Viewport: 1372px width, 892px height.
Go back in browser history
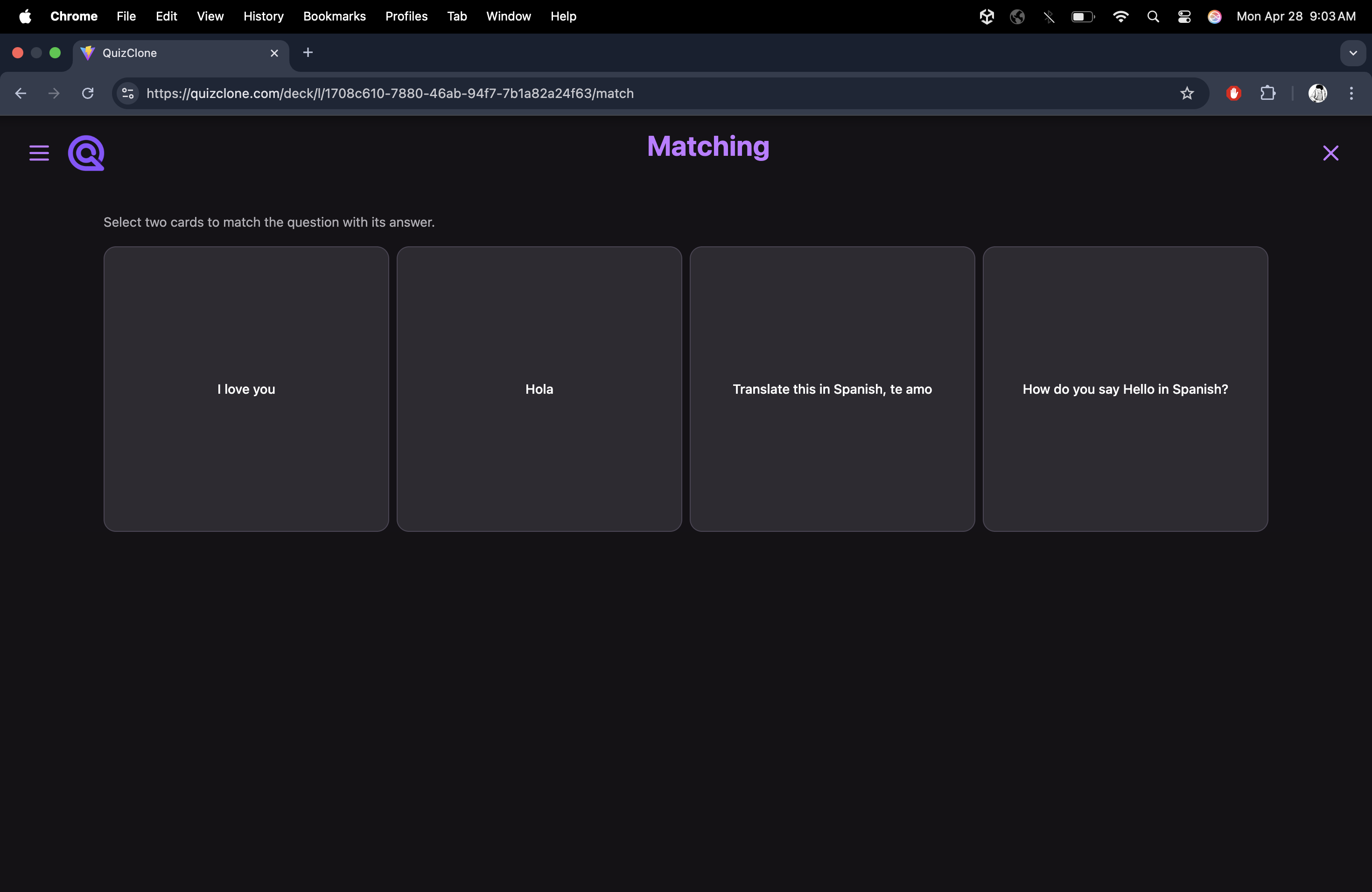[x=21, y=93]
